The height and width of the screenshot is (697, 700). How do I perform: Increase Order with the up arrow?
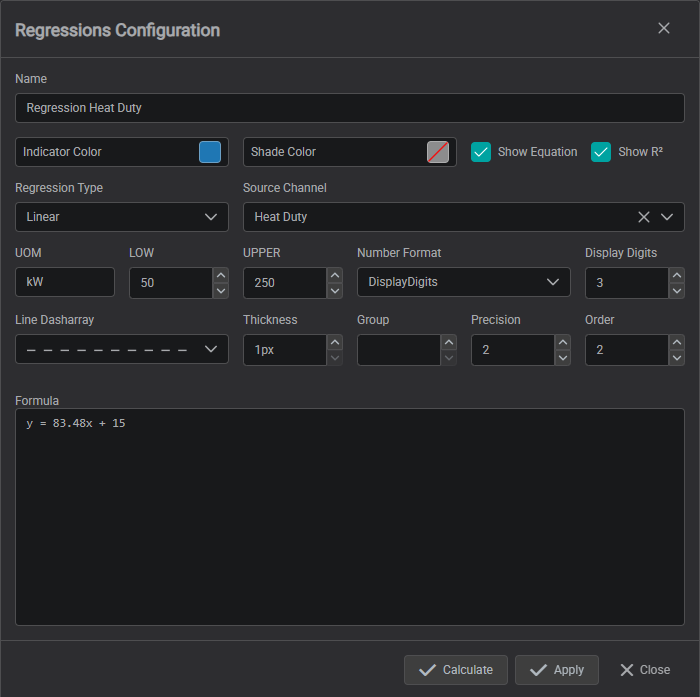click(x=677, y=342)
